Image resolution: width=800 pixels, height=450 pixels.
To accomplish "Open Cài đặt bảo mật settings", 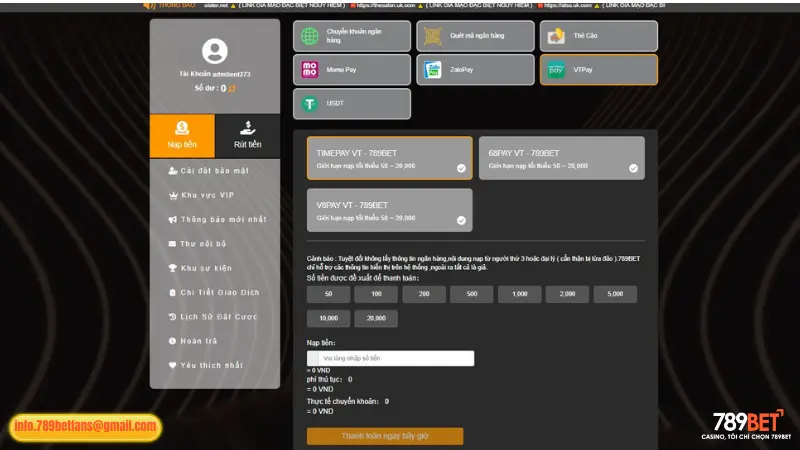I will coord(215,170).
